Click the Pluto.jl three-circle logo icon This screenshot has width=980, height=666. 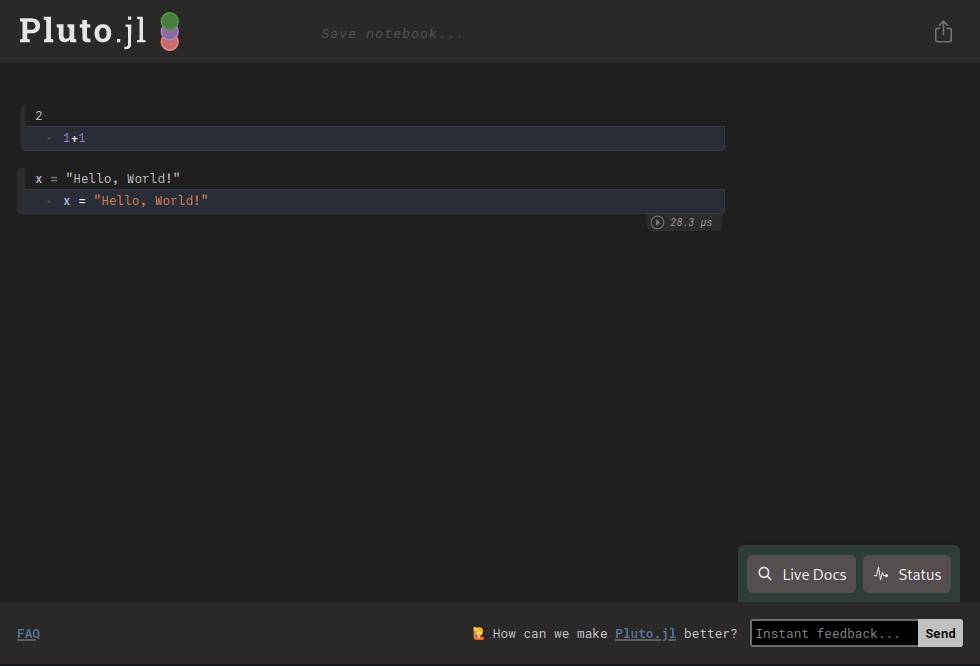(x=169, y=31)
